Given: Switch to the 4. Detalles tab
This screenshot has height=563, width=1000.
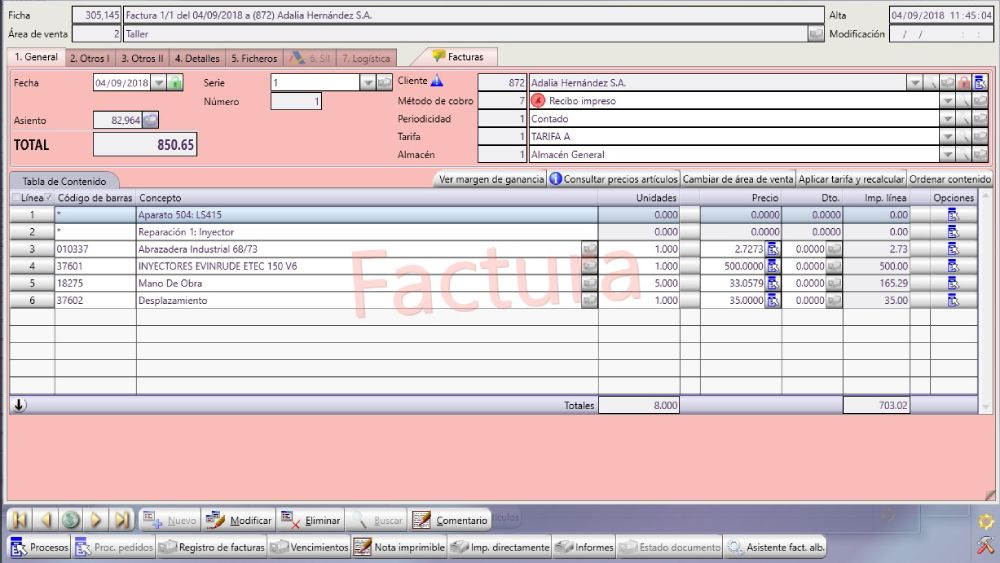Looking at the screenshot, I should click(197, 58).
